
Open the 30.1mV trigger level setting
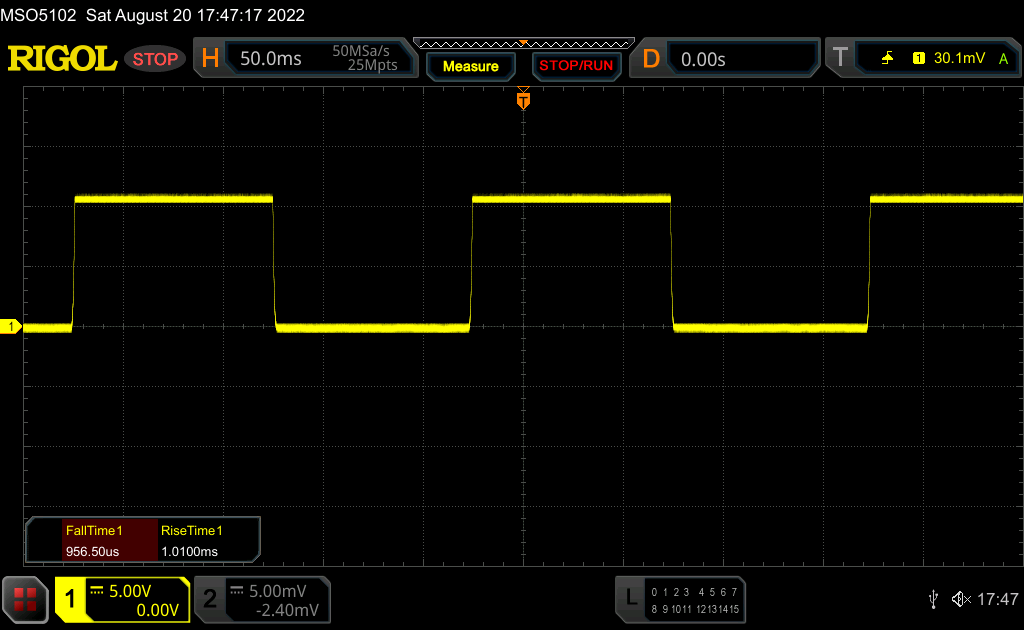(x=959, y=58)
